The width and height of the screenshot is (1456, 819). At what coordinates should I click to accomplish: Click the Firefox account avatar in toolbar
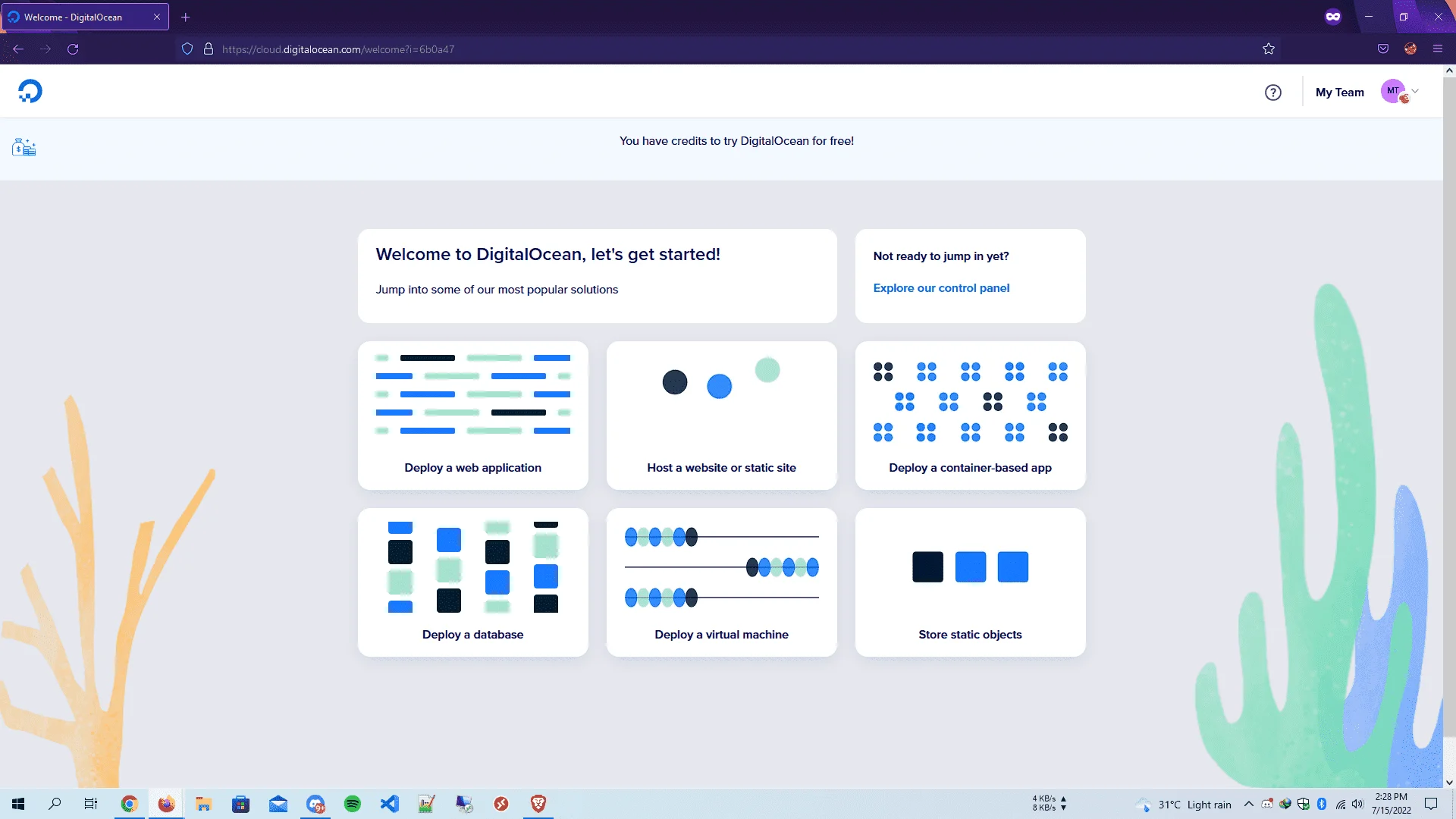(1410, 49)
